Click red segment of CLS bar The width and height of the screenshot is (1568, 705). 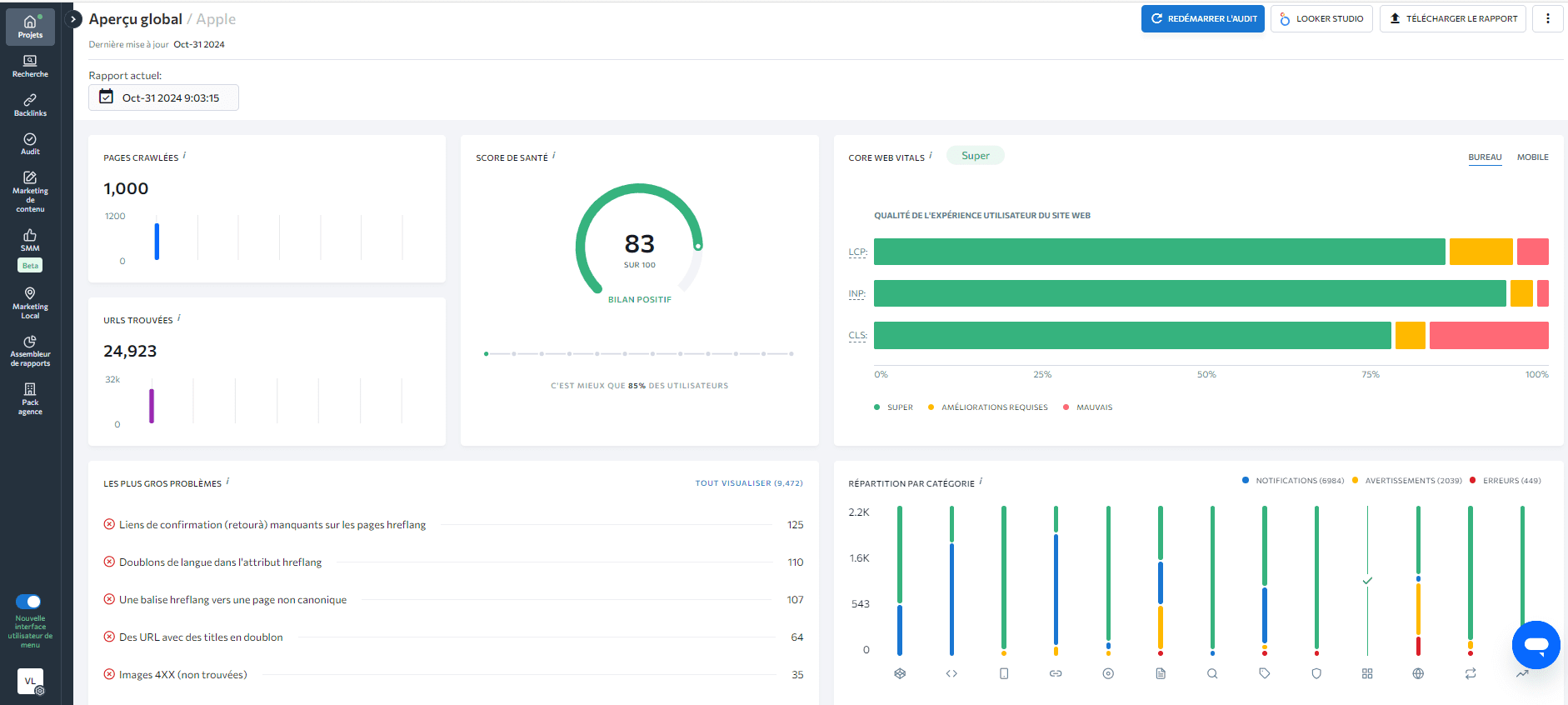pos(1489,335)
